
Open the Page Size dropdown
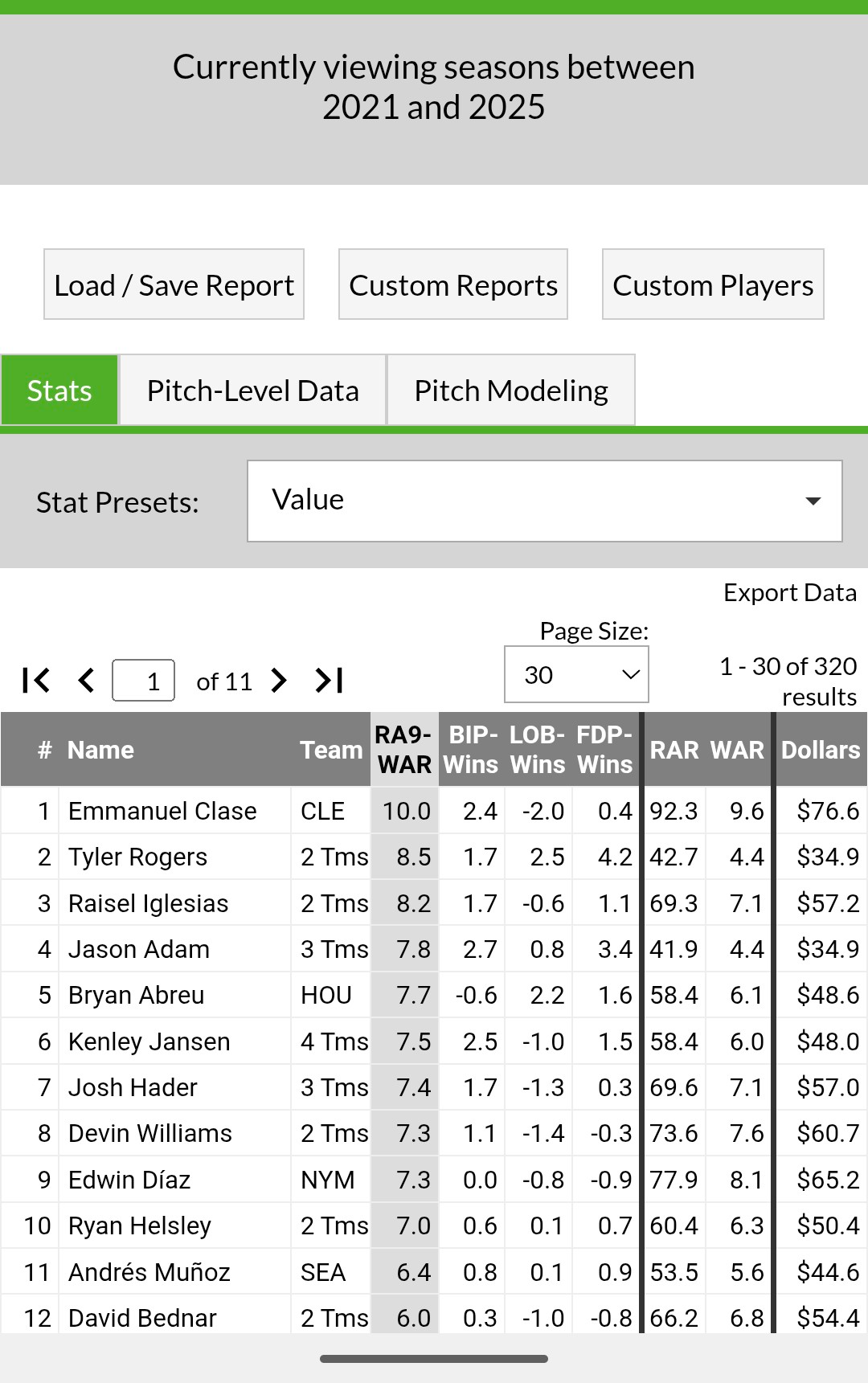pos(576,675)
